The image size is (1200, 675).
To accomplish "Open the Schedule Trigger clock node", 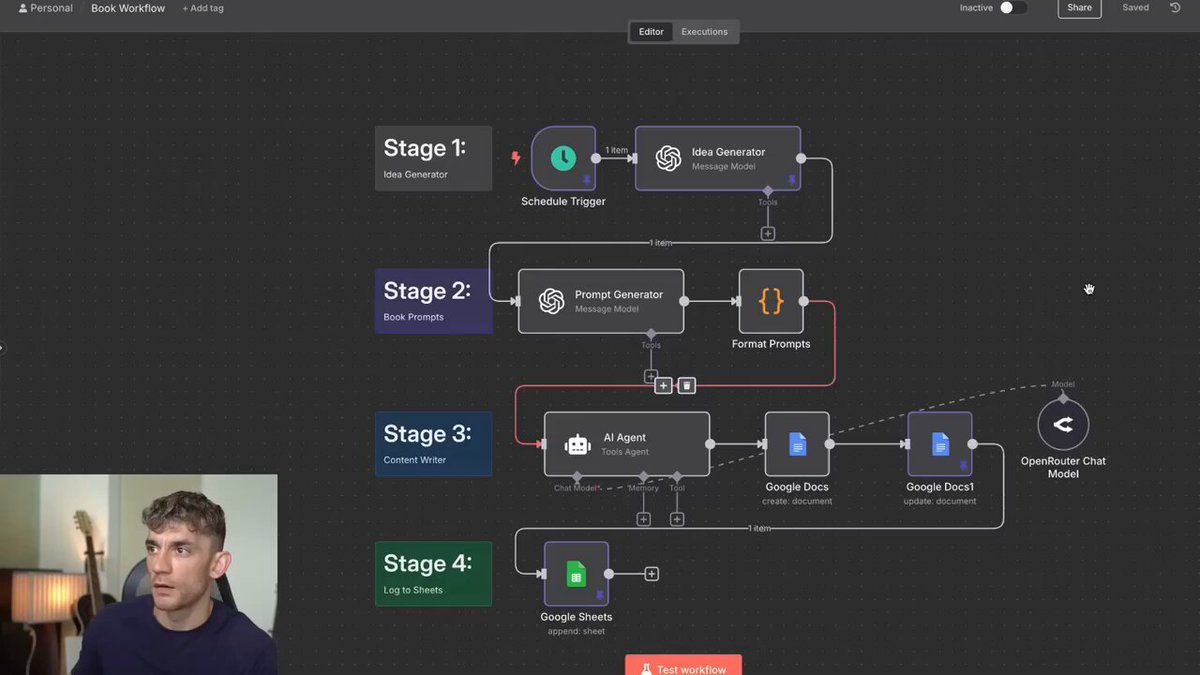I will 563,158.
